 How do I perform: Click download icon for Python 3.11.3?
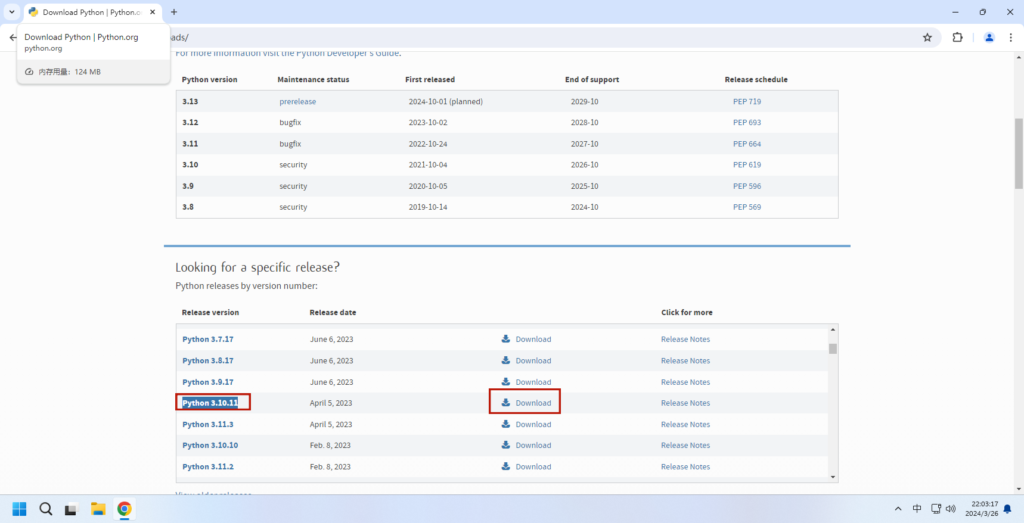[505, 424]
